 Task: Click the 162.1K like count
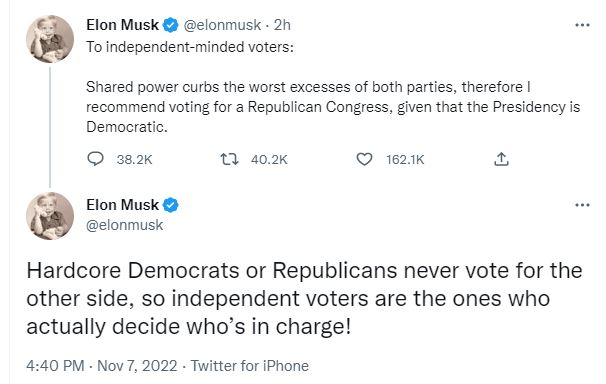click(x=405, y=160)
